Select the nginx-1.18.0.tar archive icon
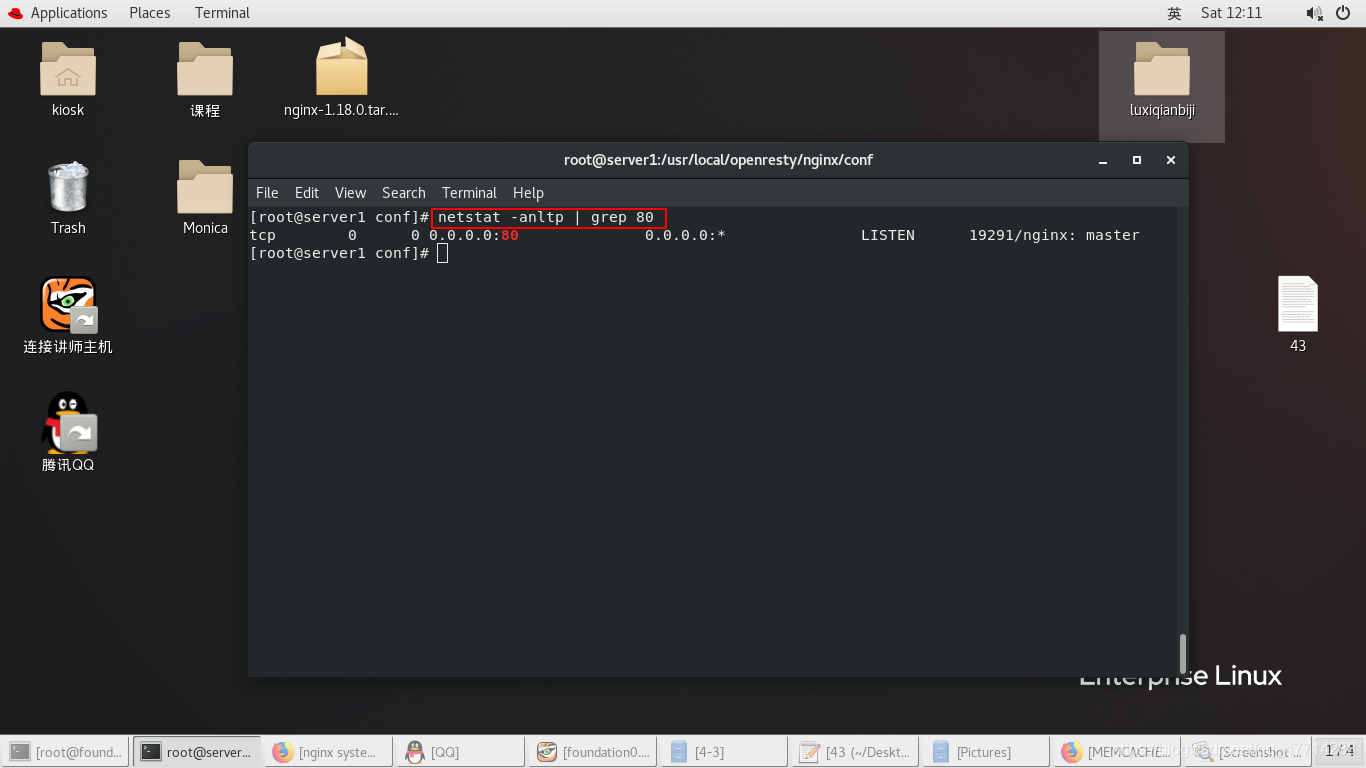This screenshot has height=768, width=1366. click(x=342, y=68)
